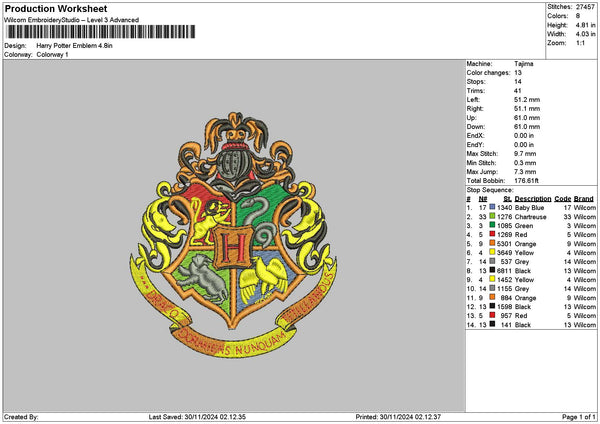This screenshot has height=424, width=600.
Task: Click the Orange swatch with 884 stitches
Action: [492, 297]
